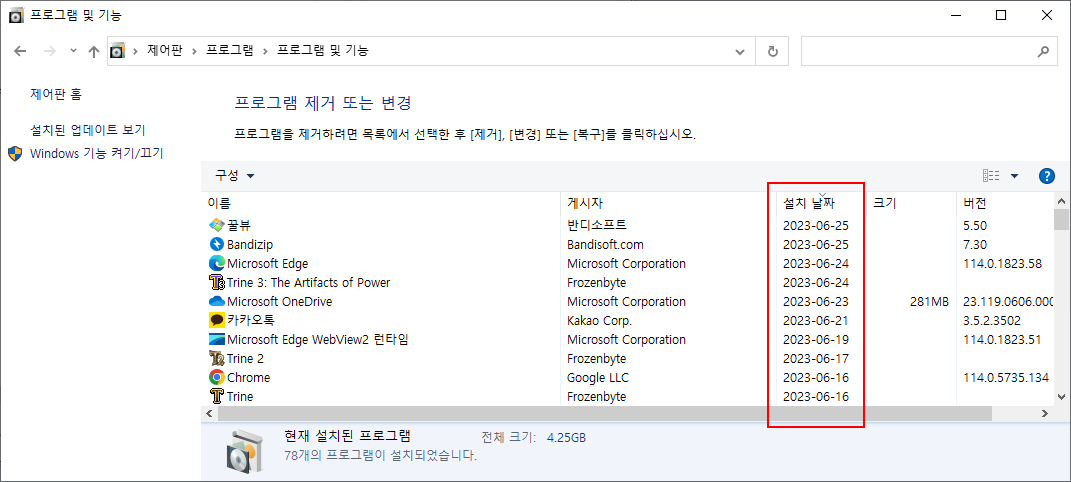Click the 카카오톡 program icon
The image size is (1071, 482).
[217, 320]
